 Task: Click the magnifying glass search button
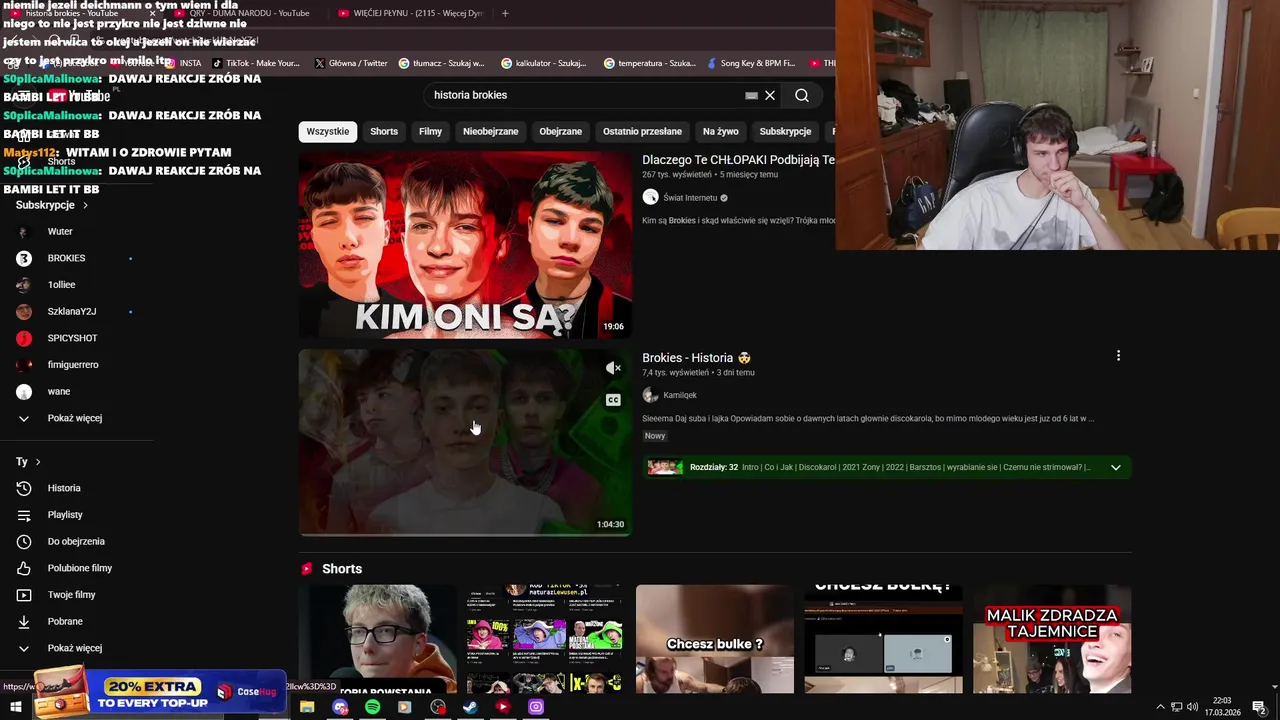(x=802, y=95)
